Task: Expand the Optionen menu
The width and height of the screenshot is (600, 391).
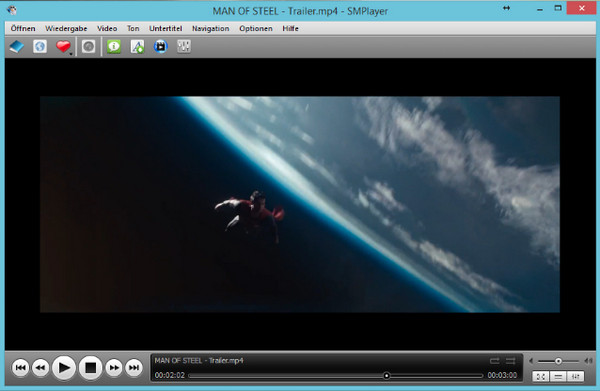Action: click(256, 28)
